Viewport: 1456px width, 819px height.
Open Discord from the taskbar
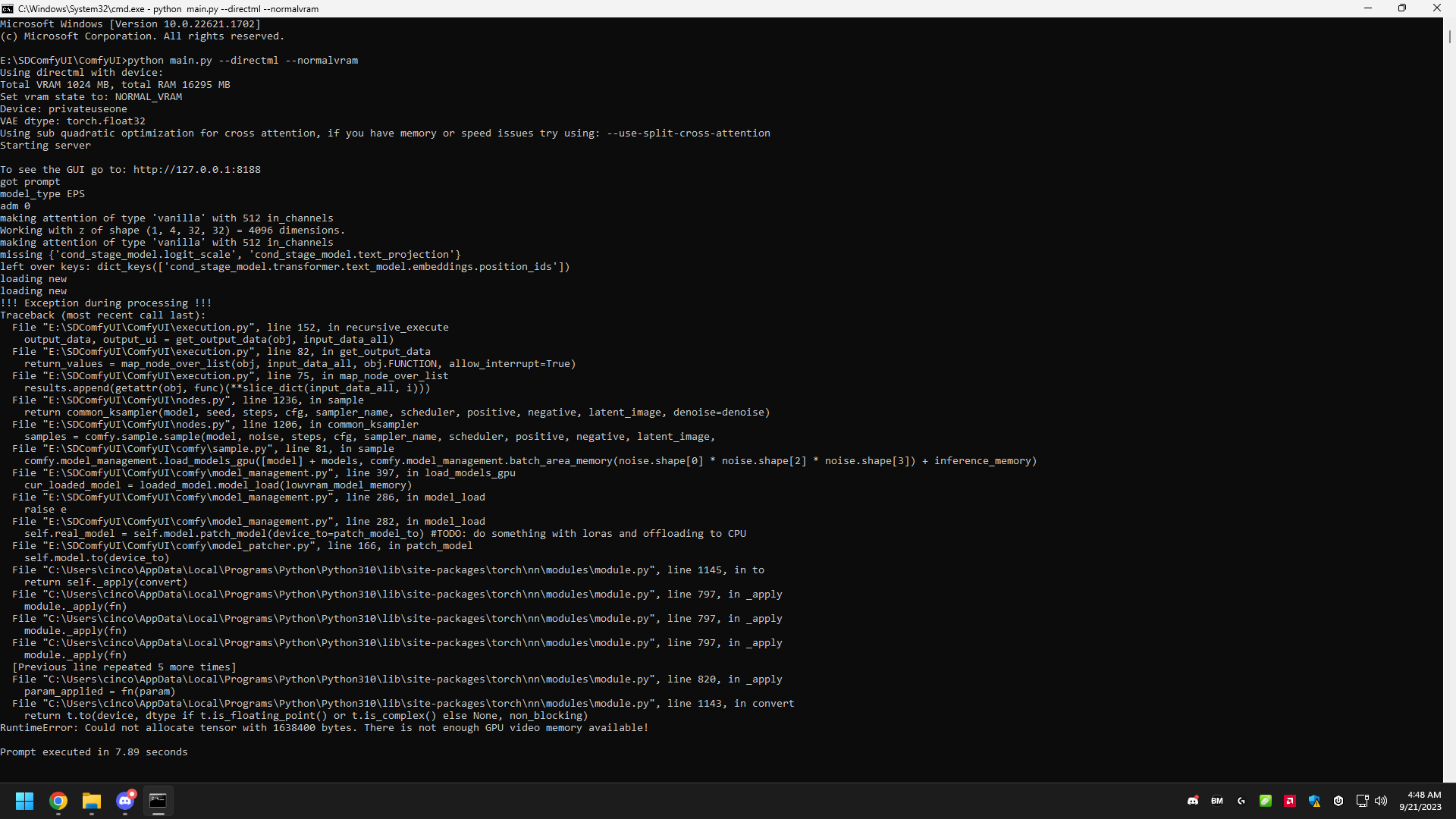pyautogui.click(x=126, y=801)
